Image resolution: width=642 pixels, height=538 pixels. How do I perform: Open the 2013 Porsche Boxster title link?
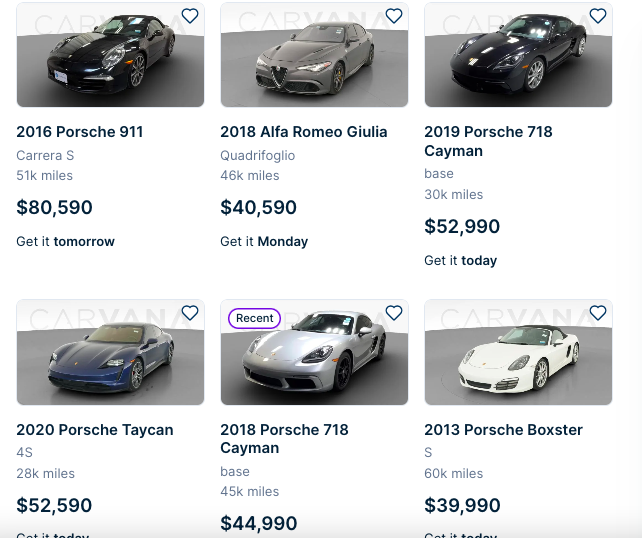(503, 430)
